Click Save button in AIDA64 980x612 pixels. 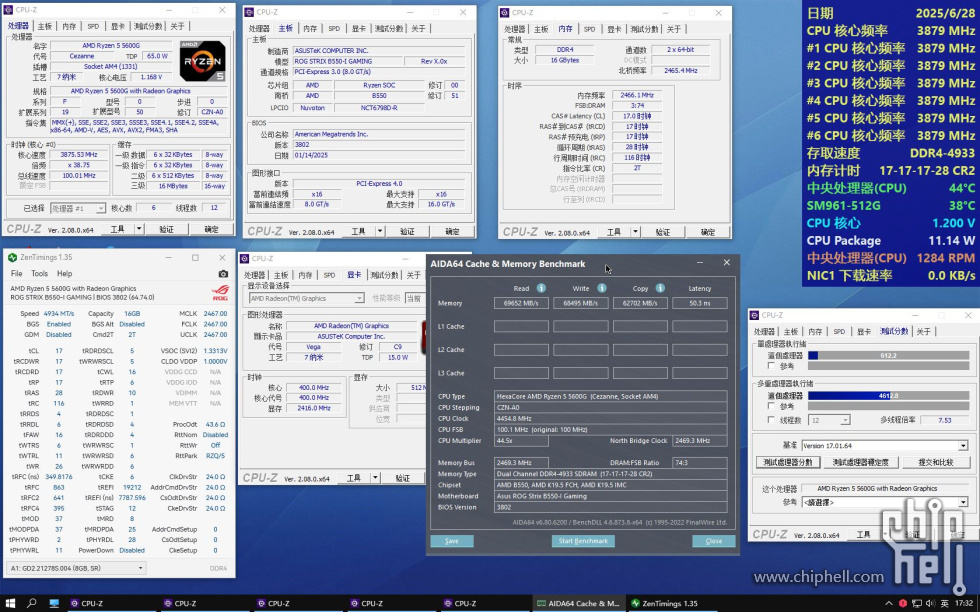[452, 541]
